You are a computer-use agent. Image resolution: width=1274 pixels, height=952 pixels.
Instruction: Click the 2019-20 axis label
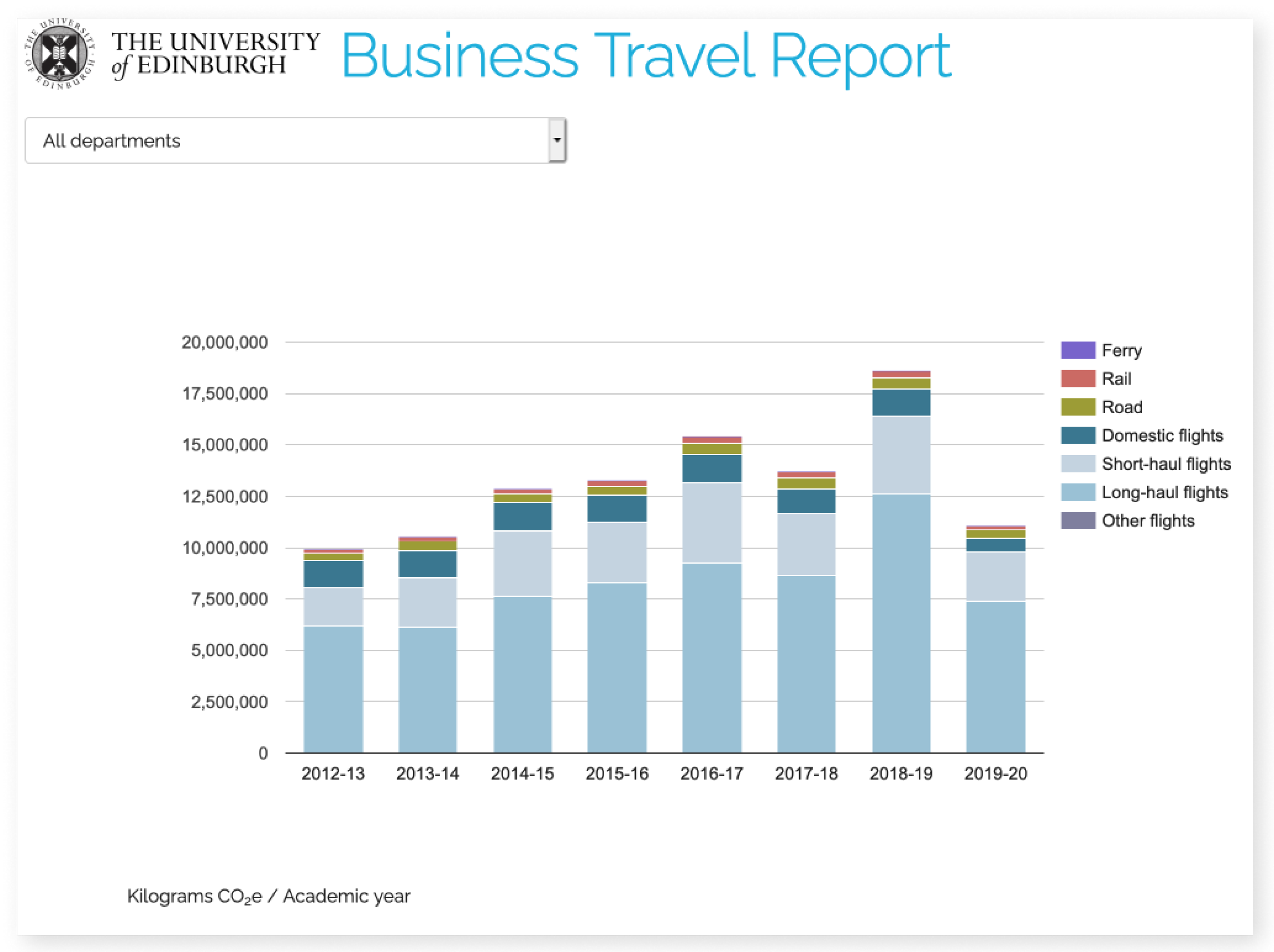tap(995, 774)
